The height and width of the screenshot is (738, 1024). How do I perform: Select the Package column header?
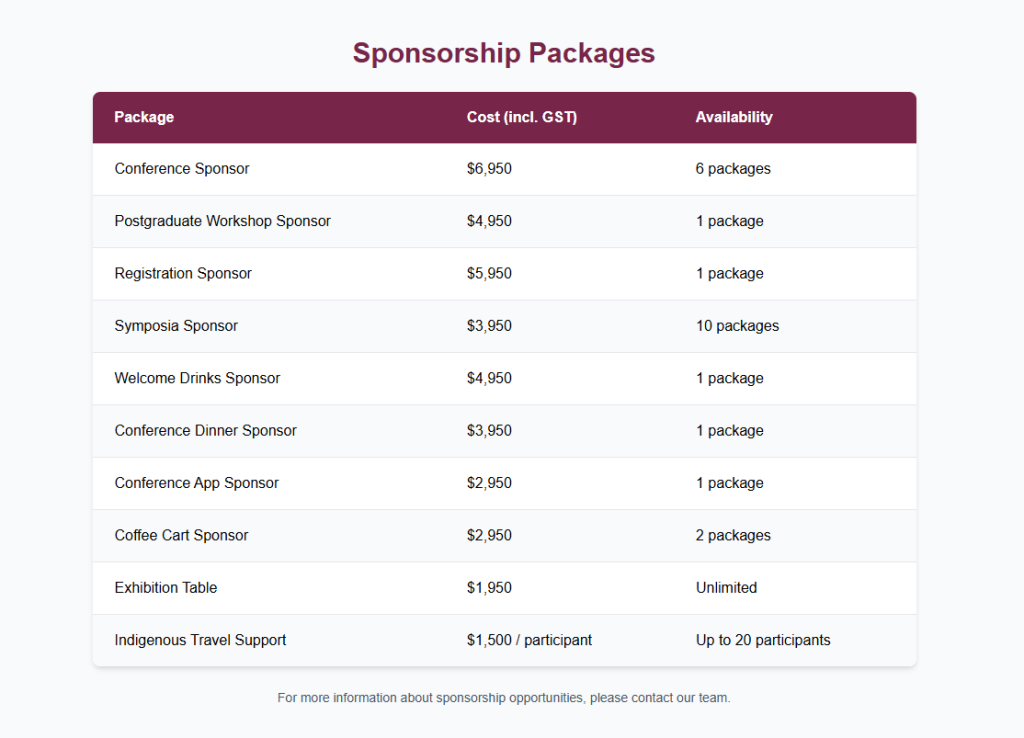click(144, 118)
